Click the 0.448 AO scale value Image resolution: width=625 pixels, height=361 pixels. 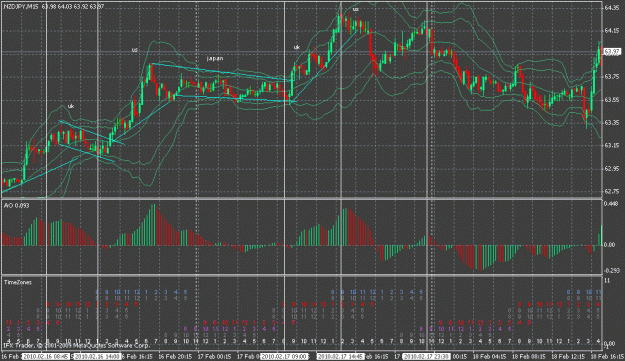[611, 204]
